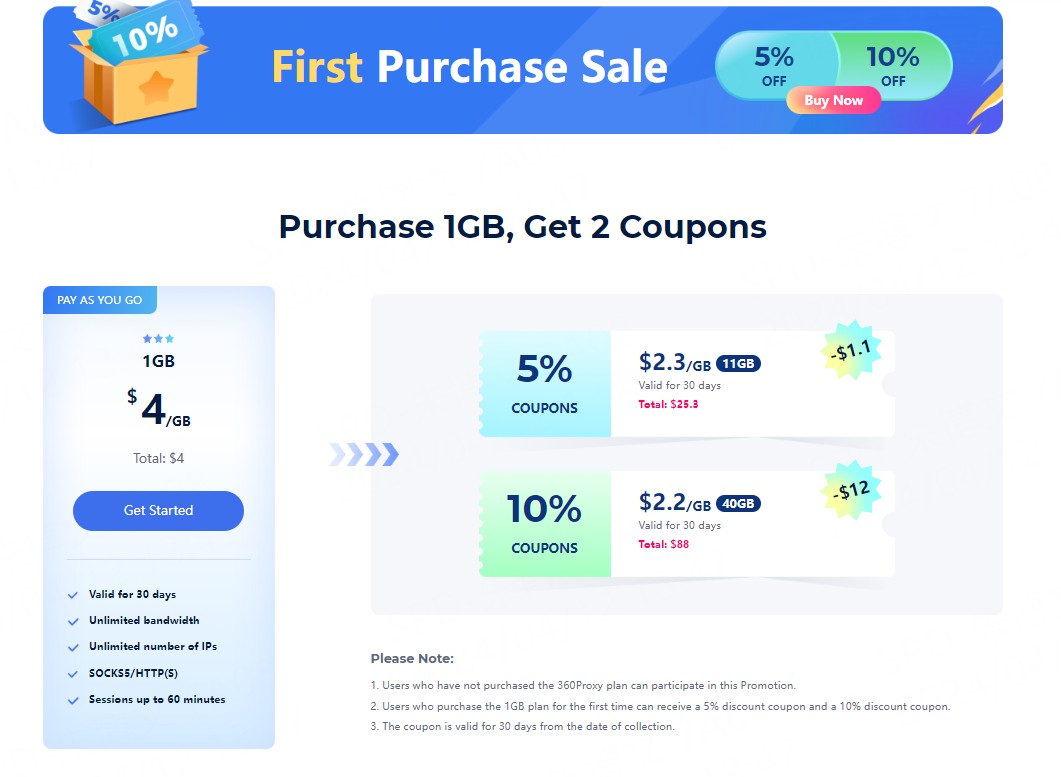
Task: Click checkmark beside Sessions up to 60 minutes
Action: (x=73, y=701)
